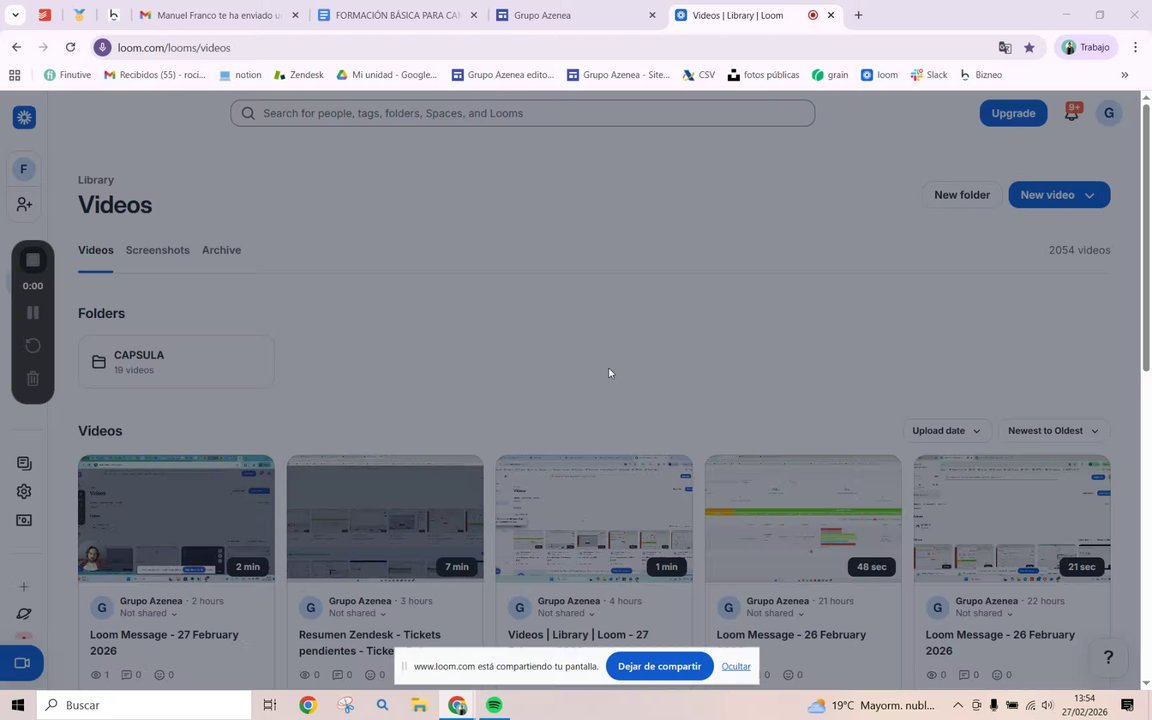This screenshot has width=1152, height=720.
Task: Open the notifications bell showing 9+
Action: (1072, 112)
